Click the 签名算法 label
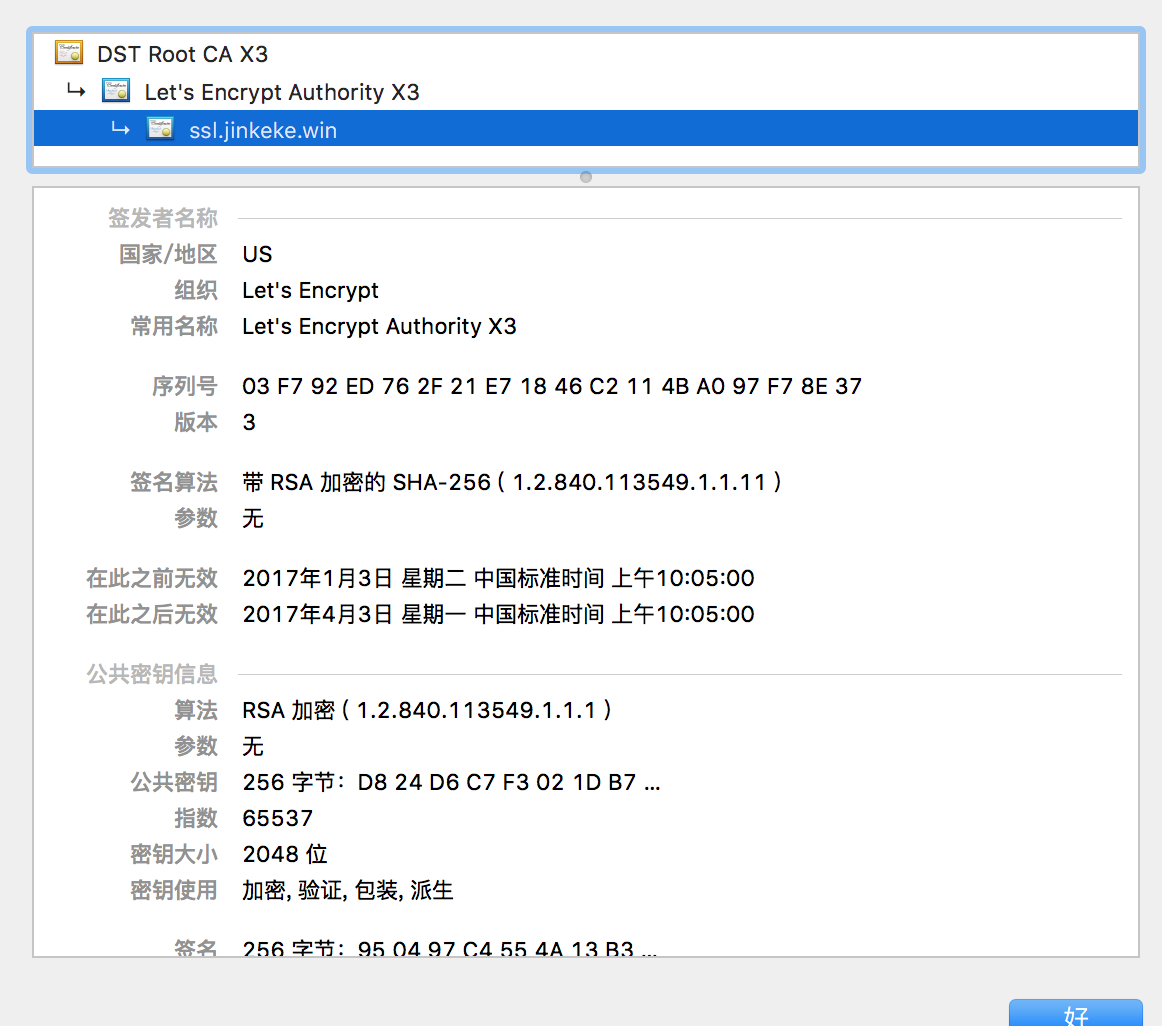1162x1026 pixels. click(x=173, y=483)
